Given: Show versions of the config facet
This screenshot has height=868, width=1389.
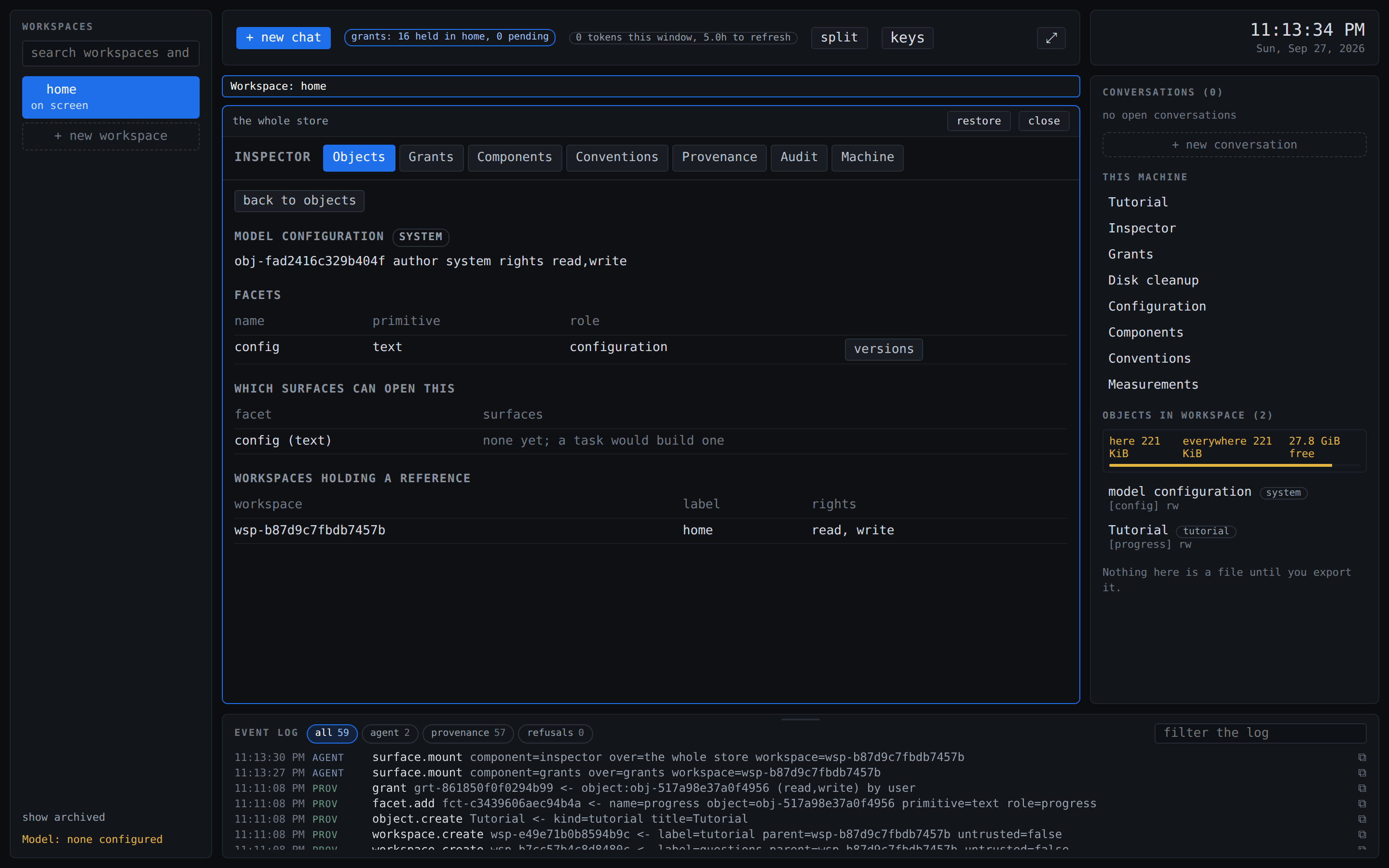Looking at the screenshot, I should pyautogui.click(x=884, y=349).
